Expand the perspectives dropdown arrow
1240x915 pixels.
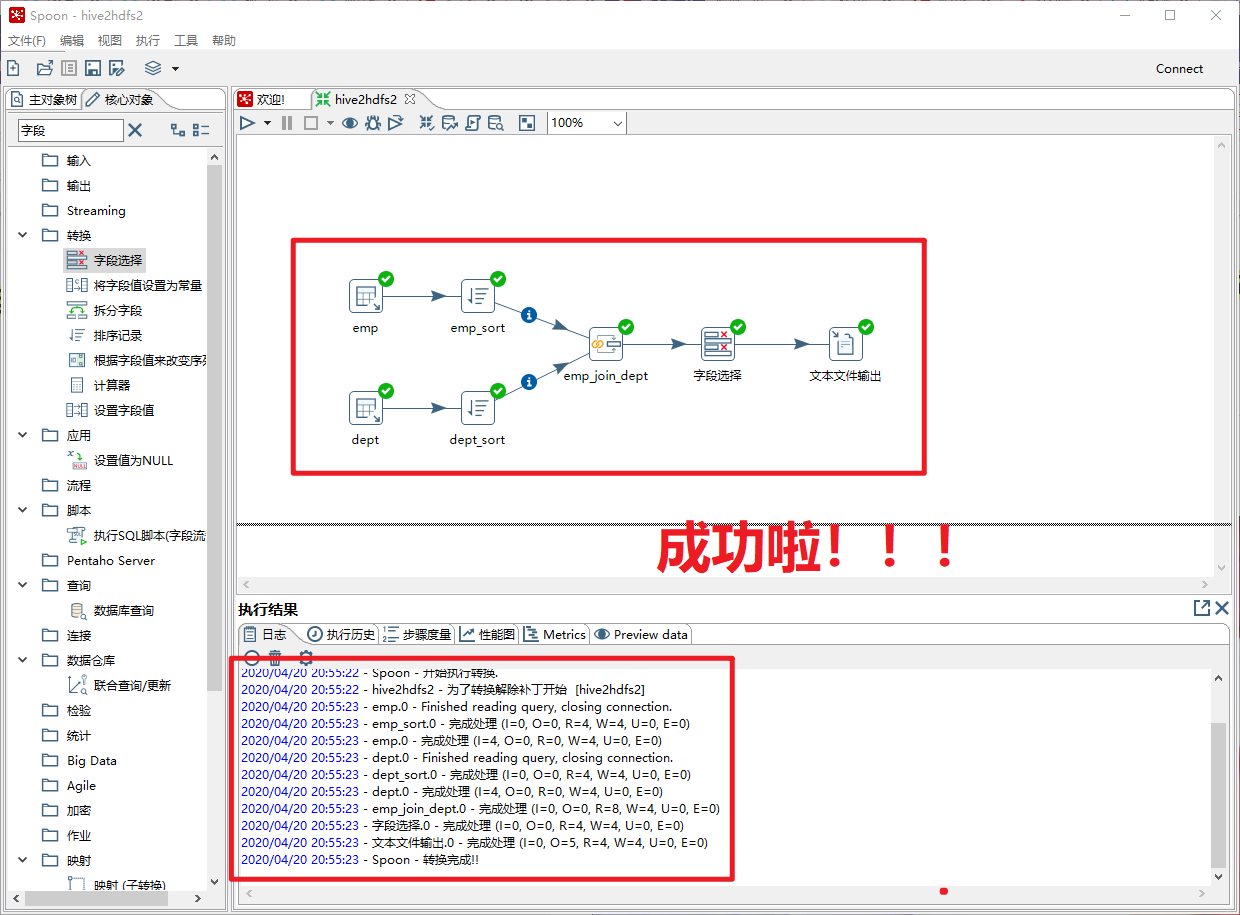pyautogui.click(x=175, y=69)
